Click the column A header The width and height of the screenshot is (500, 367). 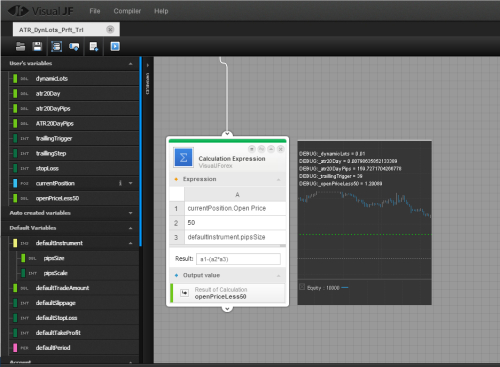pyautogui.click(x=235, y=194)
